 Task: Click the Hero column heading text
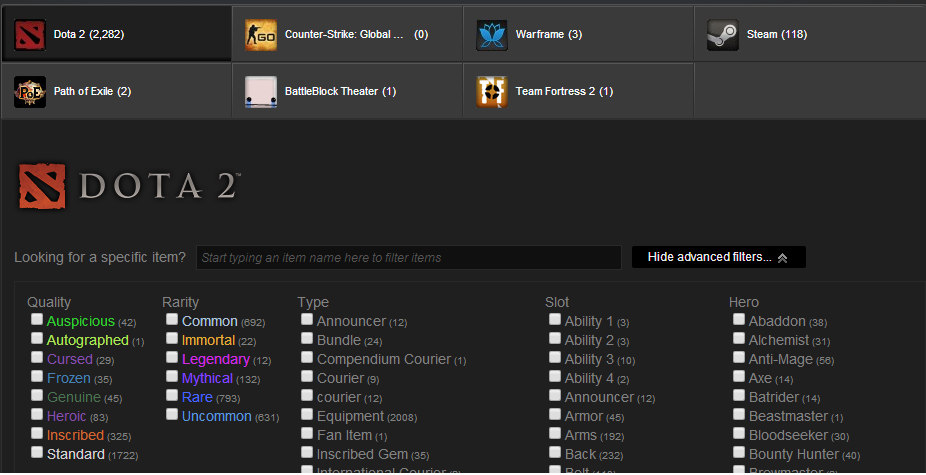click(744, 302)
